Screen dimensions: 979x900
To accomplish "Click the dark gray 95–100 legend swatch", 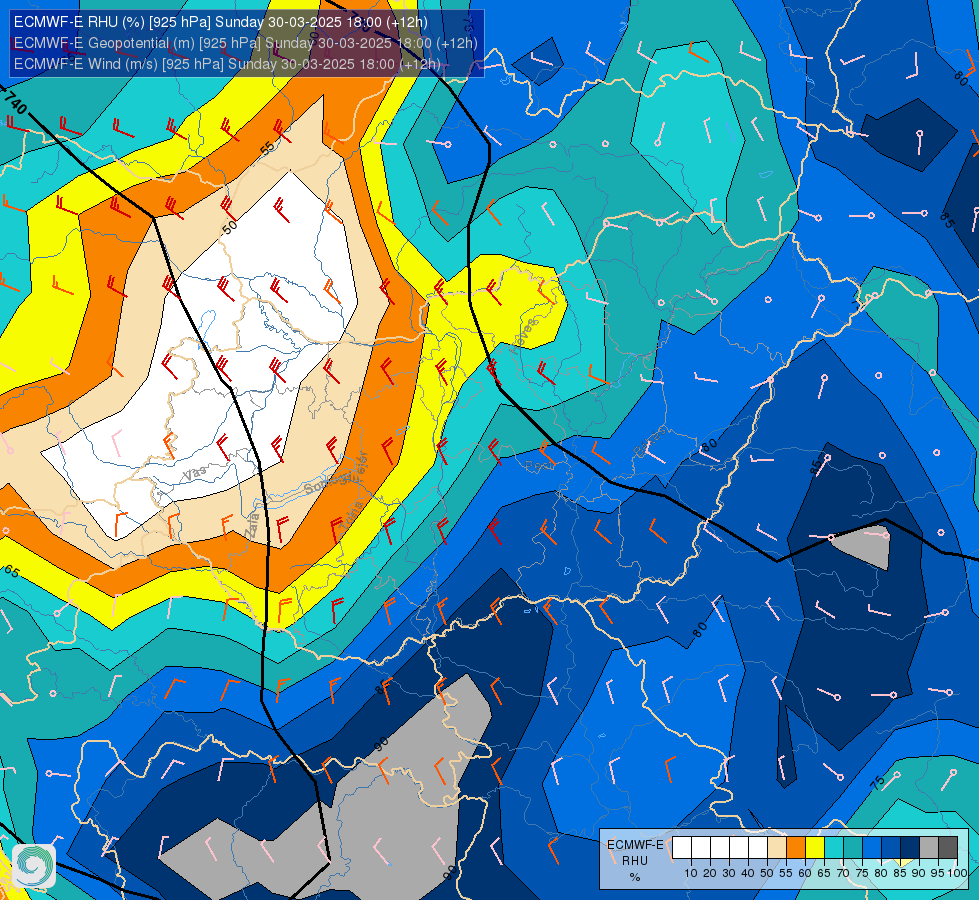I will 948,848.
